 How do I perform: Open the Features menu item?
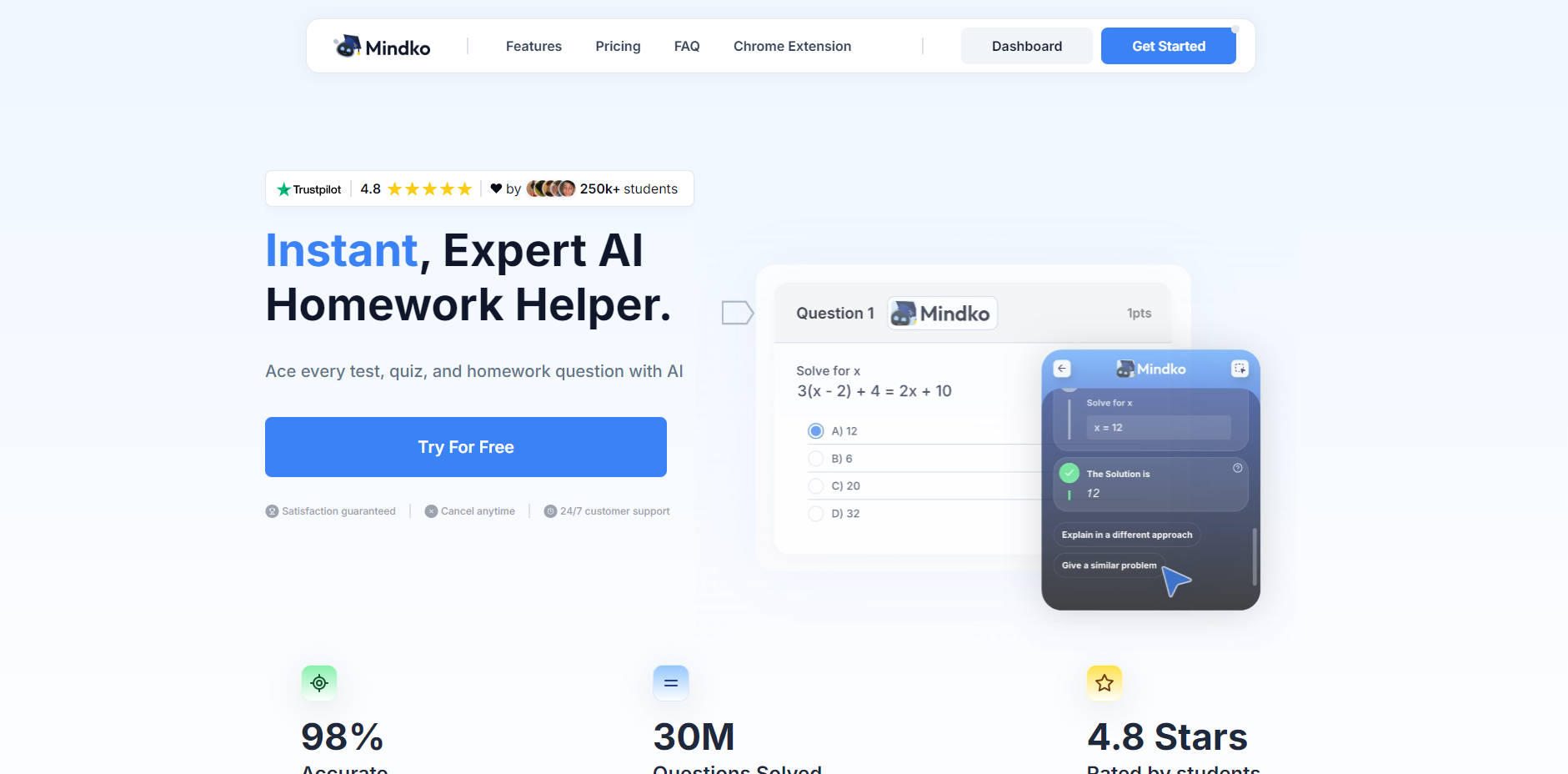(x=534, y=47)
